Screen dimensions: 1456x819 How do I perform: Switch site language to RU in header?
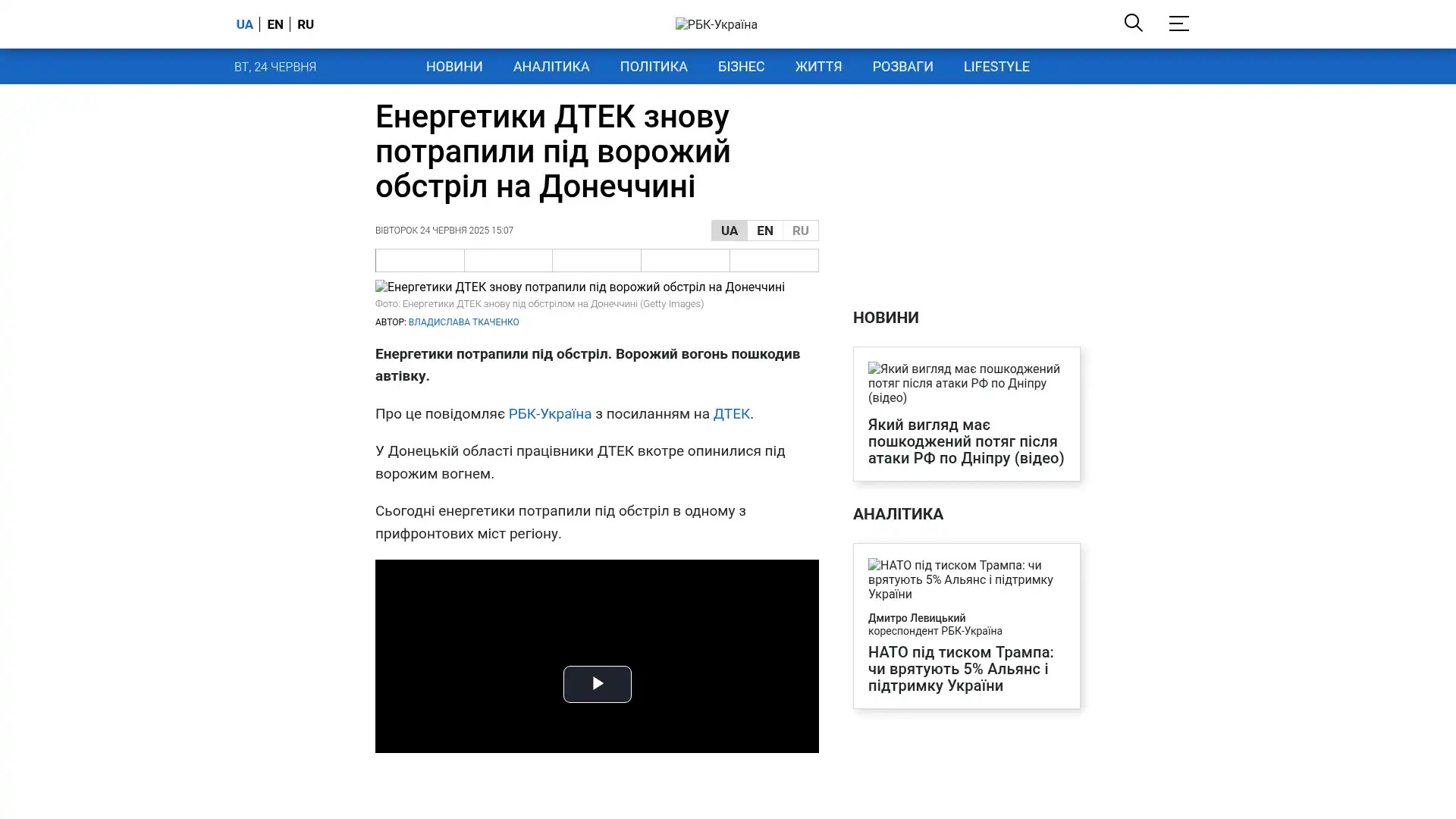coord(306,24)
